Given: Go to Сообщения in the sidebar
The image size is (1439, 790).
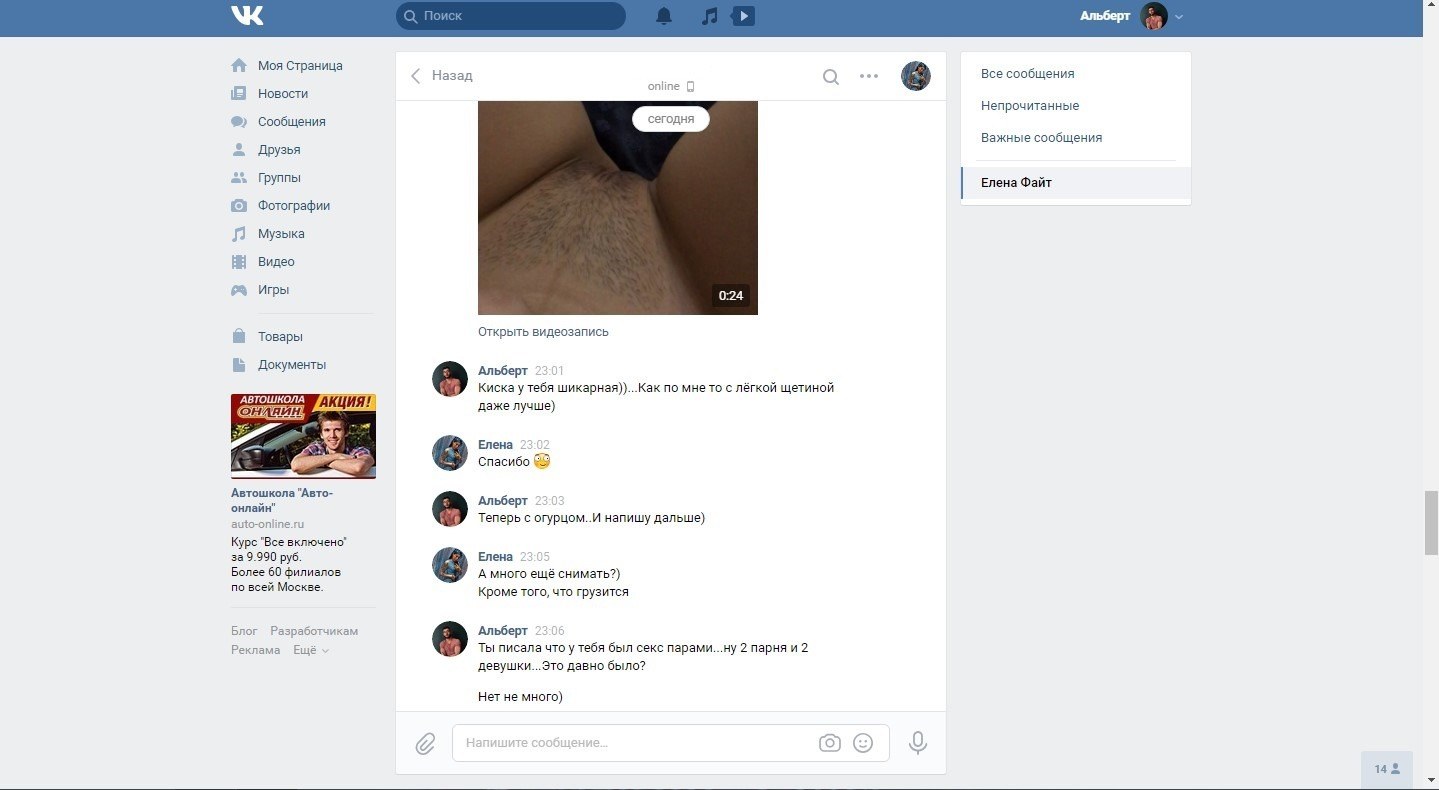Looking at the screenshot, I should pos(291,122).
